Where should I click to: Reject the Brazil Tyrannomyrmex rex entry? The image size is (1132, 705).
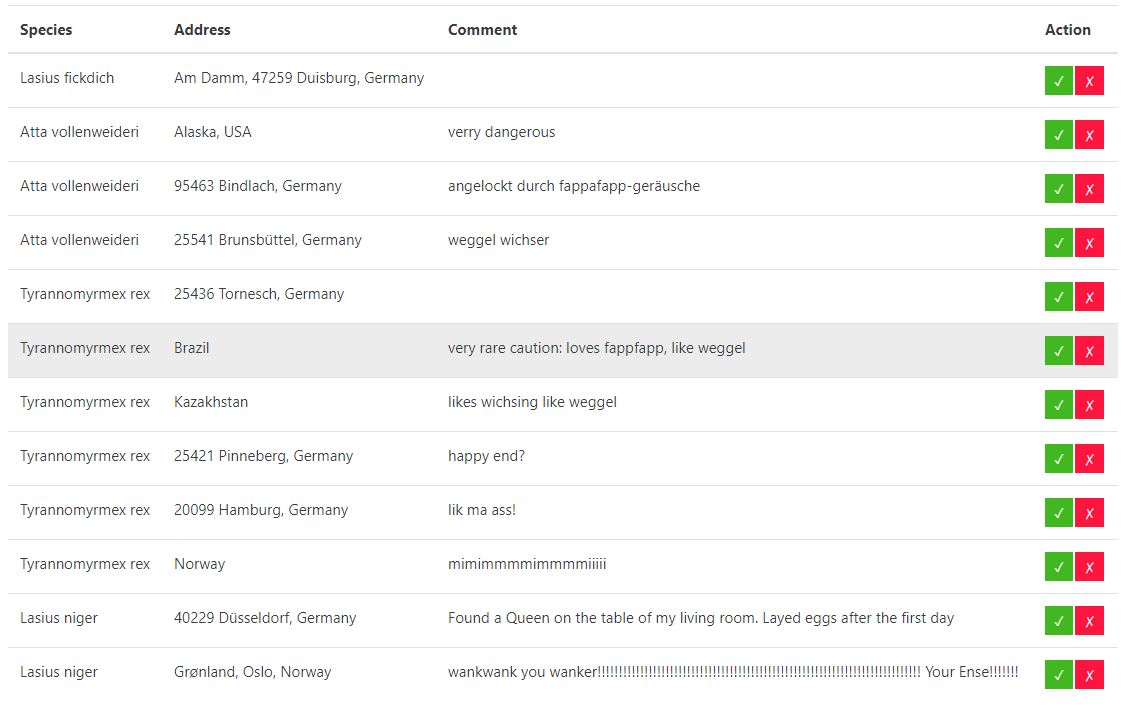tap(1089, 351)
